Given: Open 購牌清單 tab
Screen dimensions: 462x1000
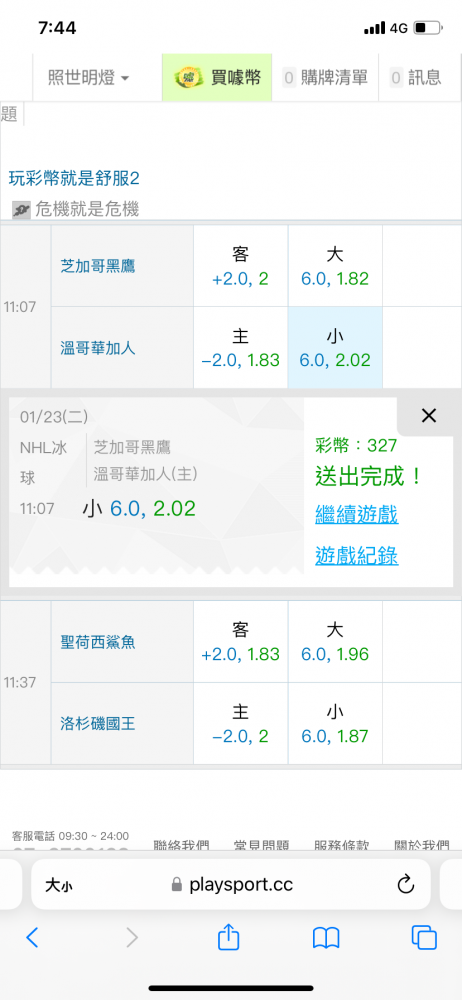Looking at the screenshot, I should pyautogui.click(x=325, y=78).
